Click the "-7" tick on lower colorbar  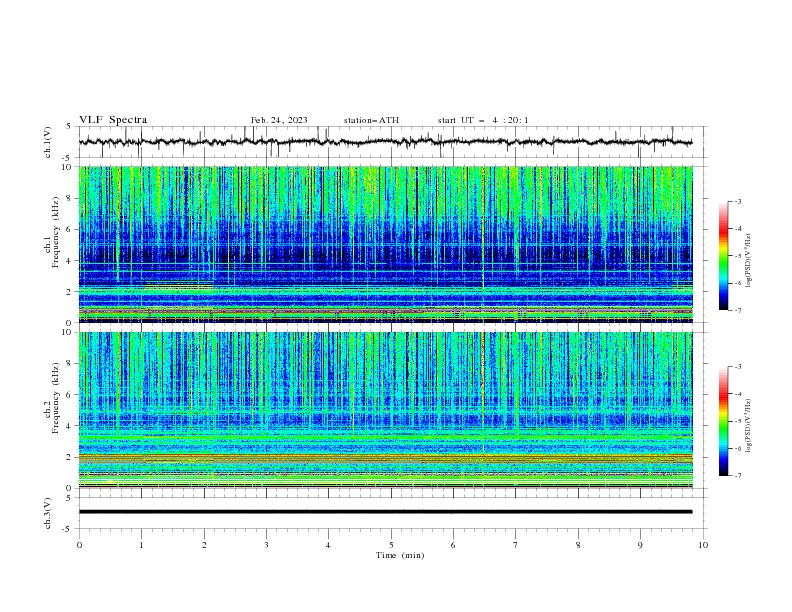click(x=737, y=476)
